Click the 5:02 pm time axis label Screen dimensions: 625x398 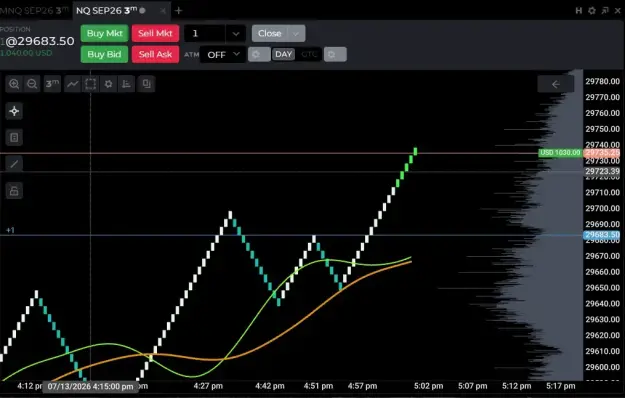[x=428, y=386]
